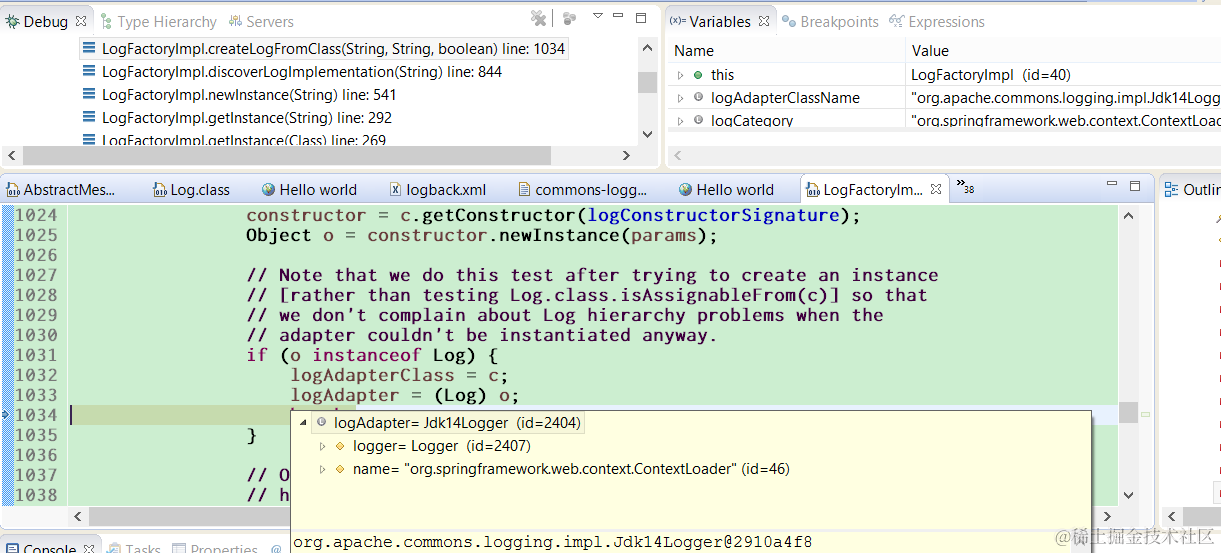Open the commons-logg... editor tab
Viewport: 1221px width, 553px height.
click(x=582, y=190)
